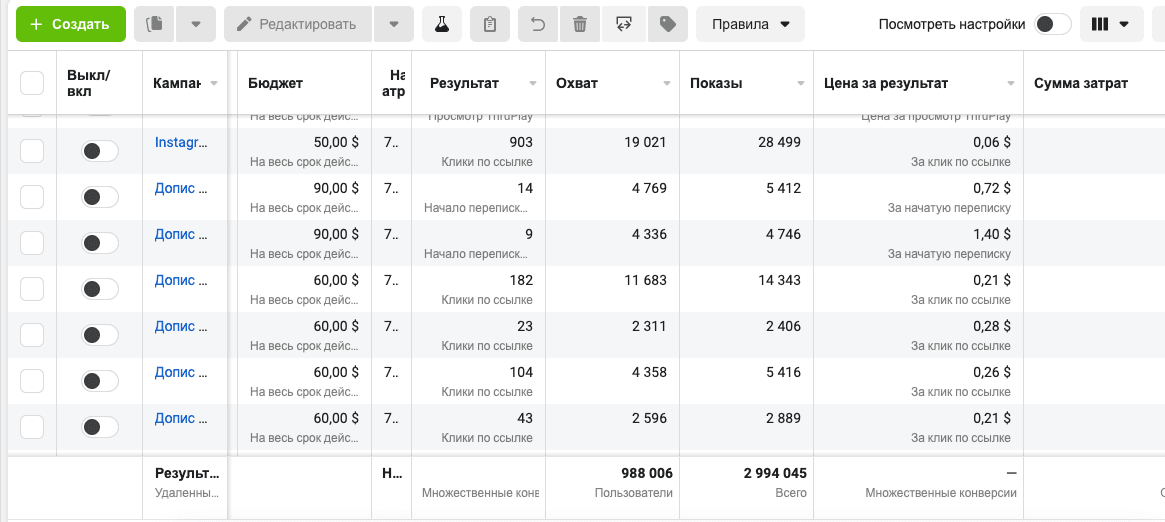Screen dimensions: 1165x522
Task: Select the checkbox in the row with 104 results
Action: coord(32,382)
